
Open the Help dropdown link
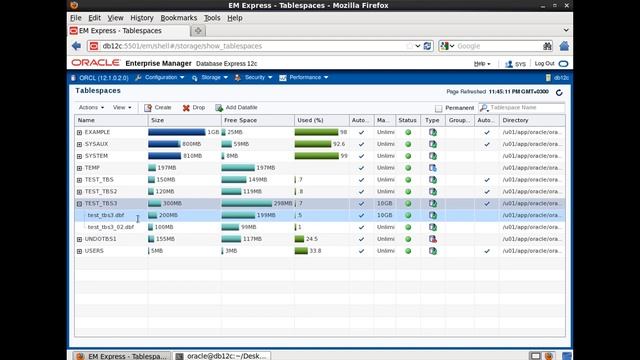click(x=482, y=64)
